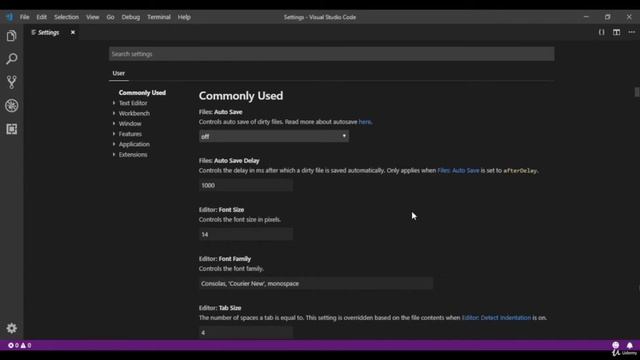
Task: Open the Extensions view in activity bar
Action: pyautogui.click(x=11, y=129)
